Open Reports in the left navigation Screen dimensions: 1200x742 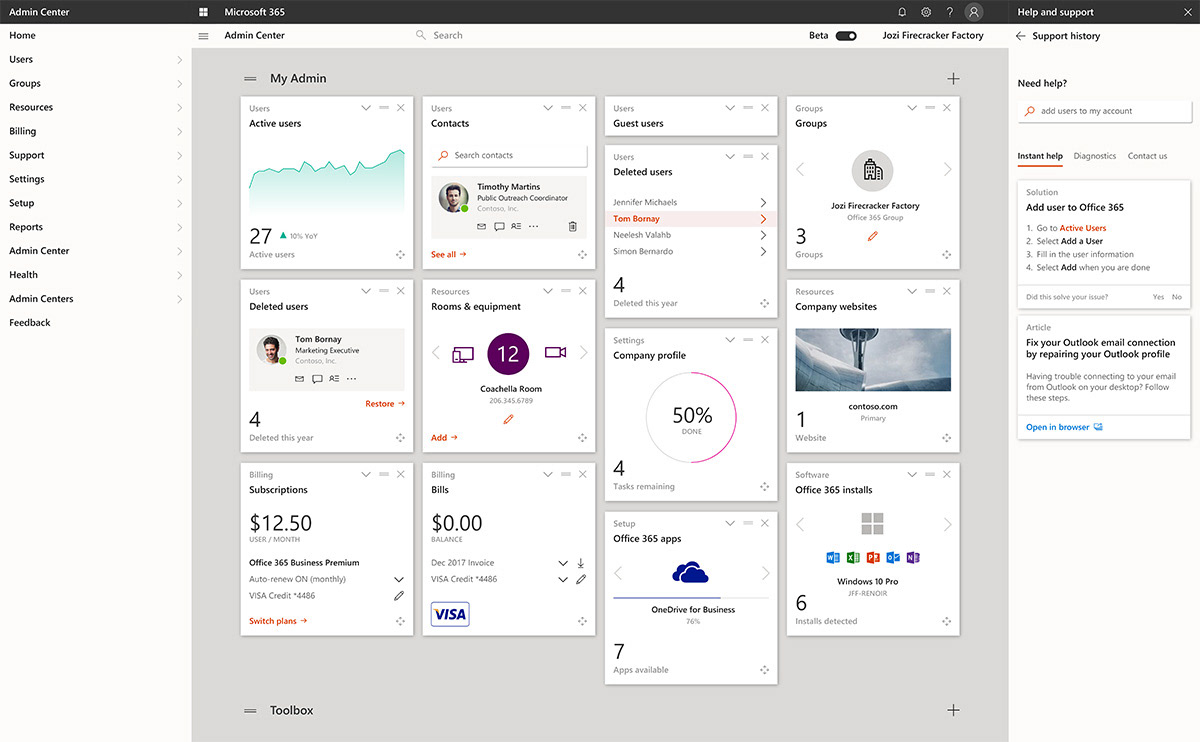(26, 227)
